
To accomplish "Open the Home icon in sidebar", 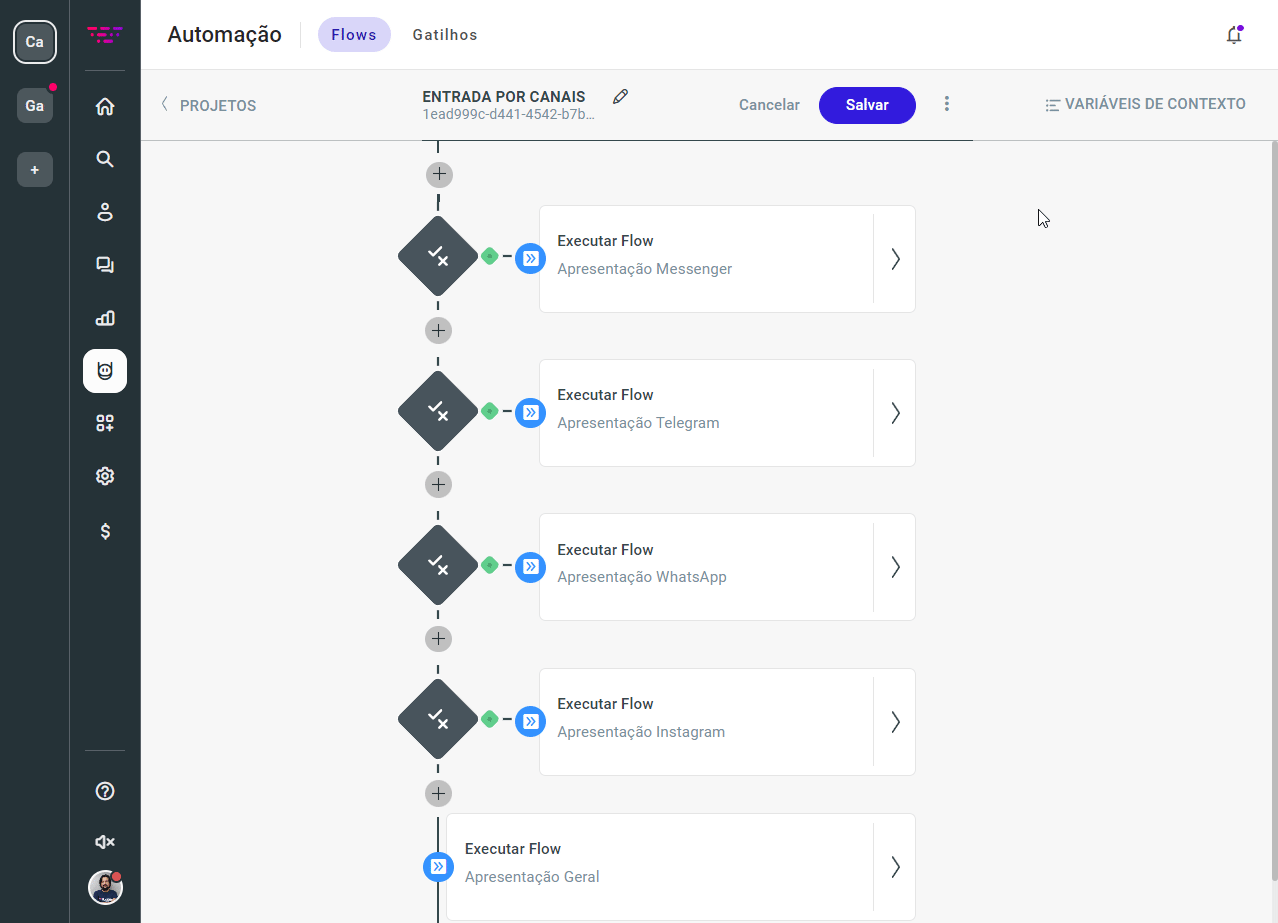I will (x=105, y=107).
